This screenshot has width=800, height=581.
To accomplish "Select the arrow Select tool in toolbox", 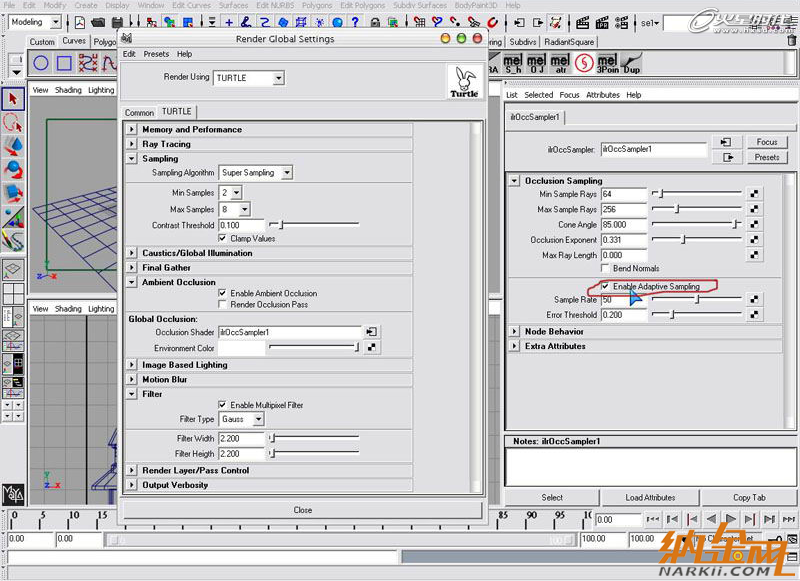I will click(x=13, y=99).
